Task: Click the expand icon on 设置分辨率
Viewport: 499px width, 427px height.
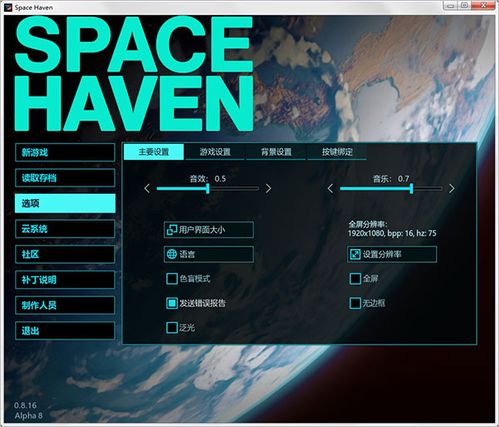Action: [x=355, y=255]
